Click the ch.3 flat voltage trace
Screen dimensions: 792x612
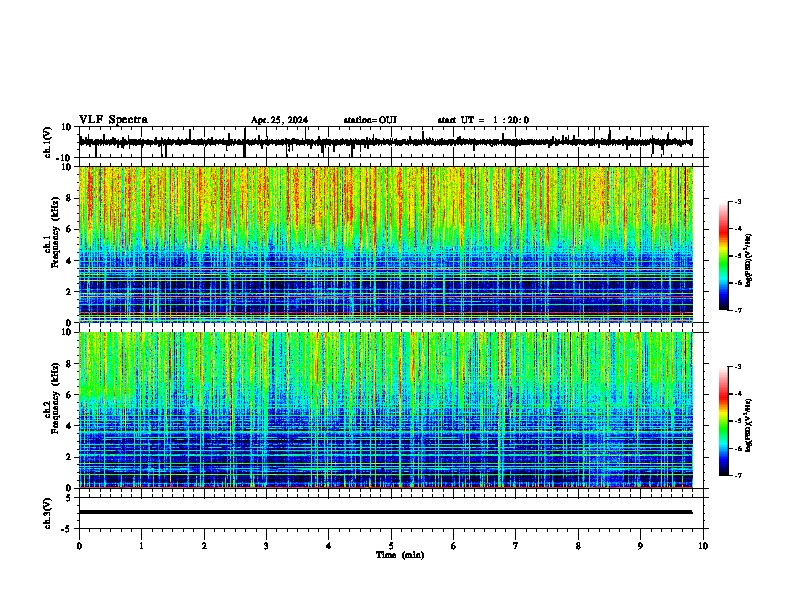point(386,512)
